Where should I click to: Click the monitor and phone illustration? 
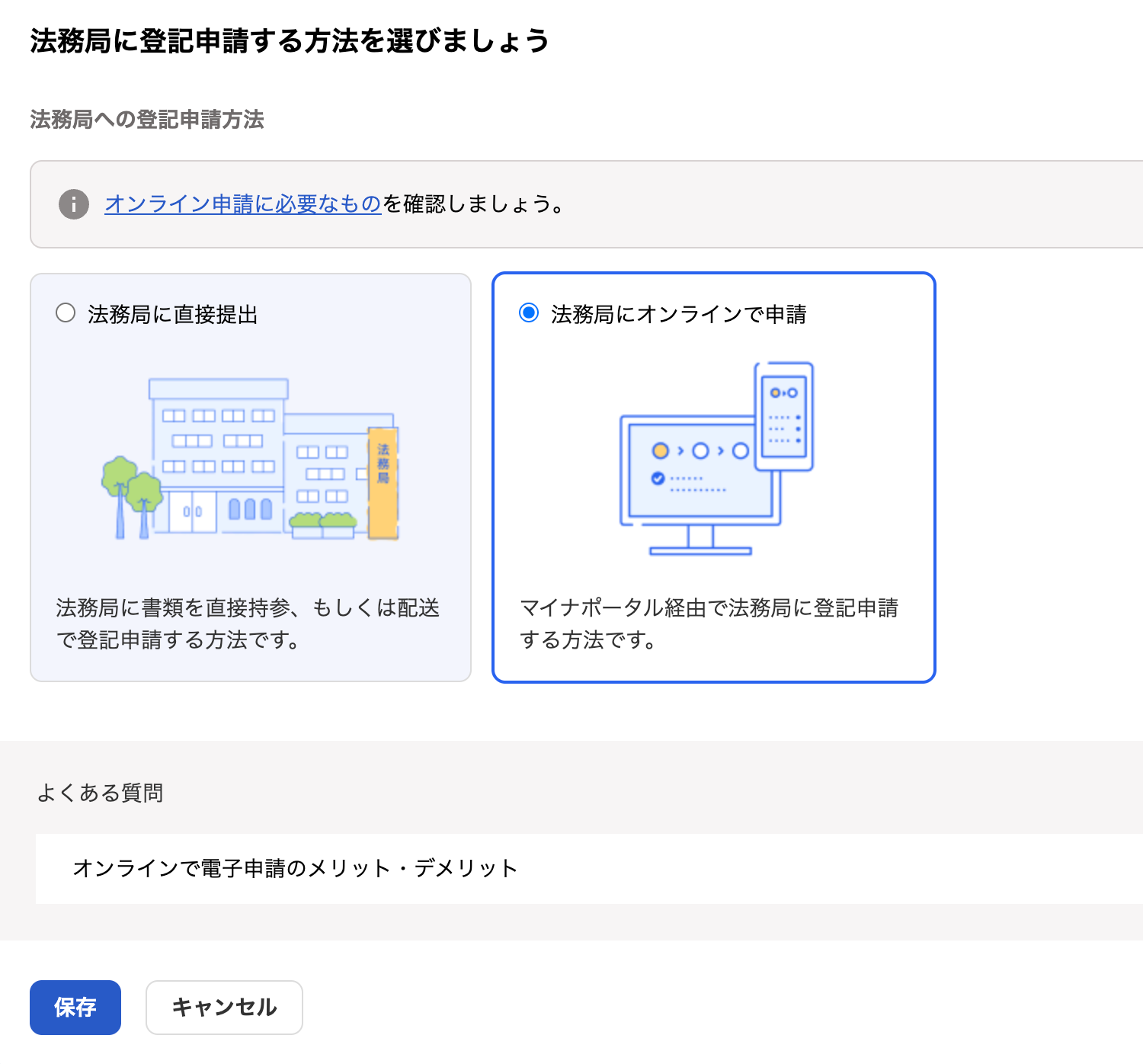click(x=716, y=459)
